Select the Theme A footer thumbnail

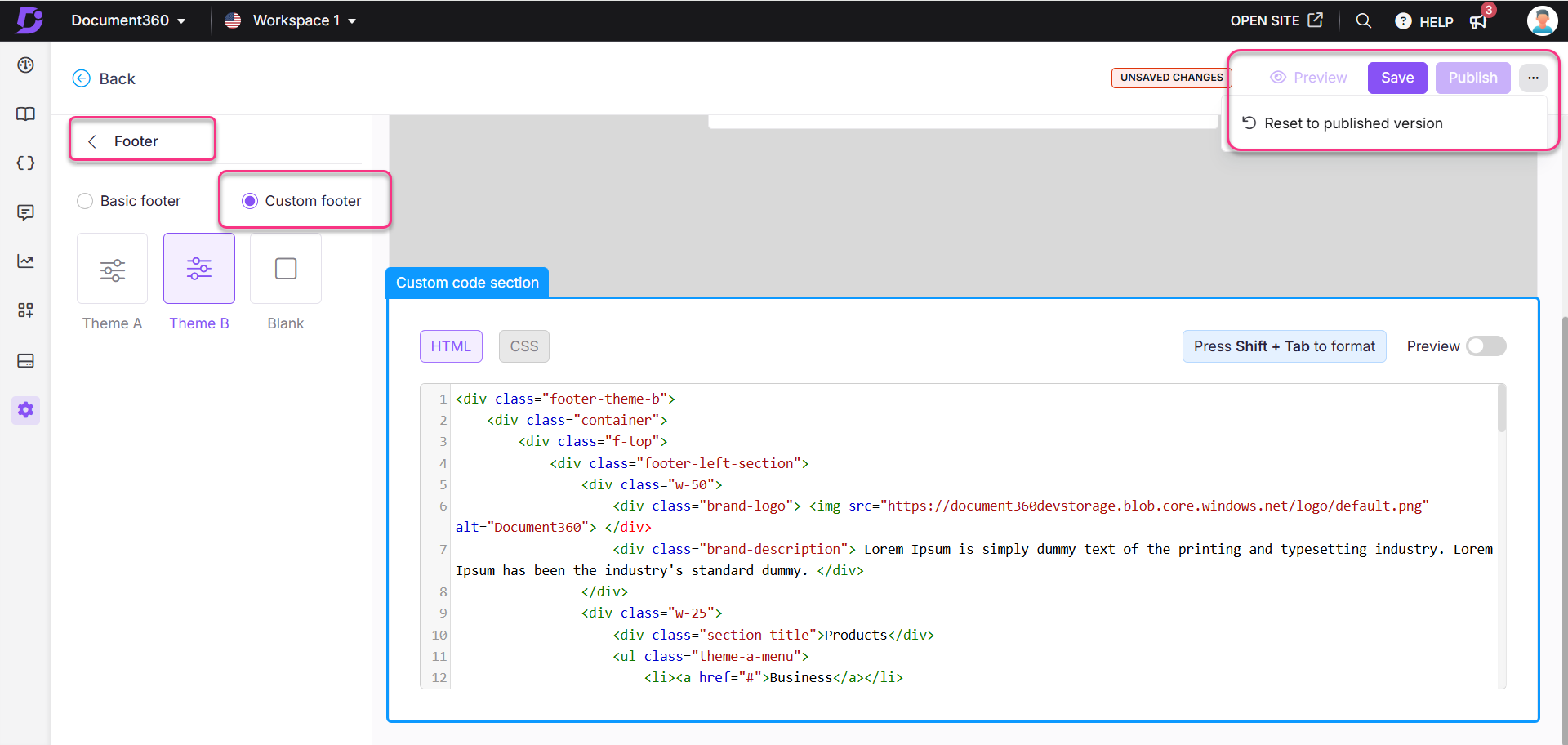[113, 269]
